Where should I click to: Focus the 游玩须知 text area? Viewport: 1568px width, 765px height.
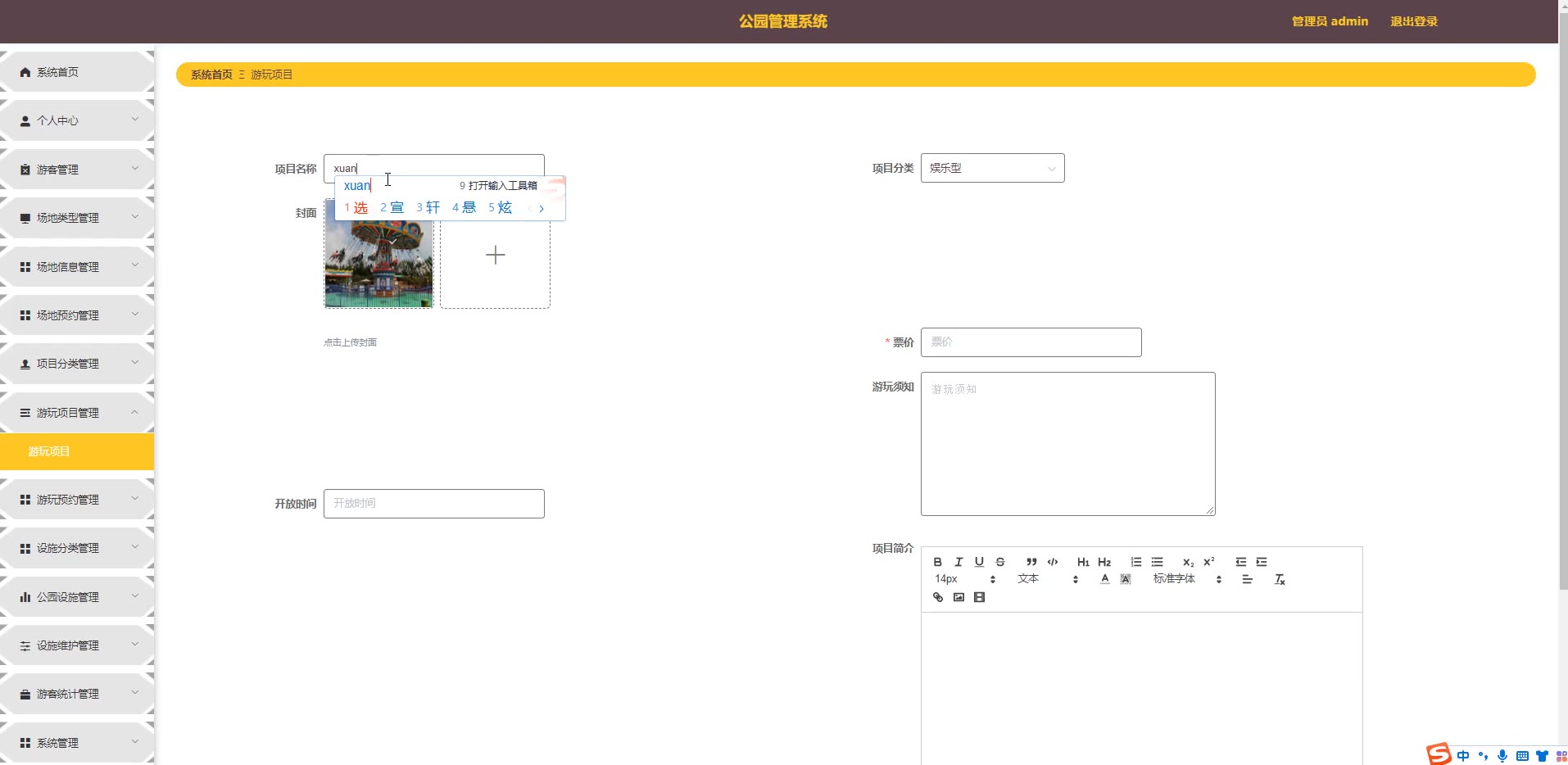tap(1067, 444)
